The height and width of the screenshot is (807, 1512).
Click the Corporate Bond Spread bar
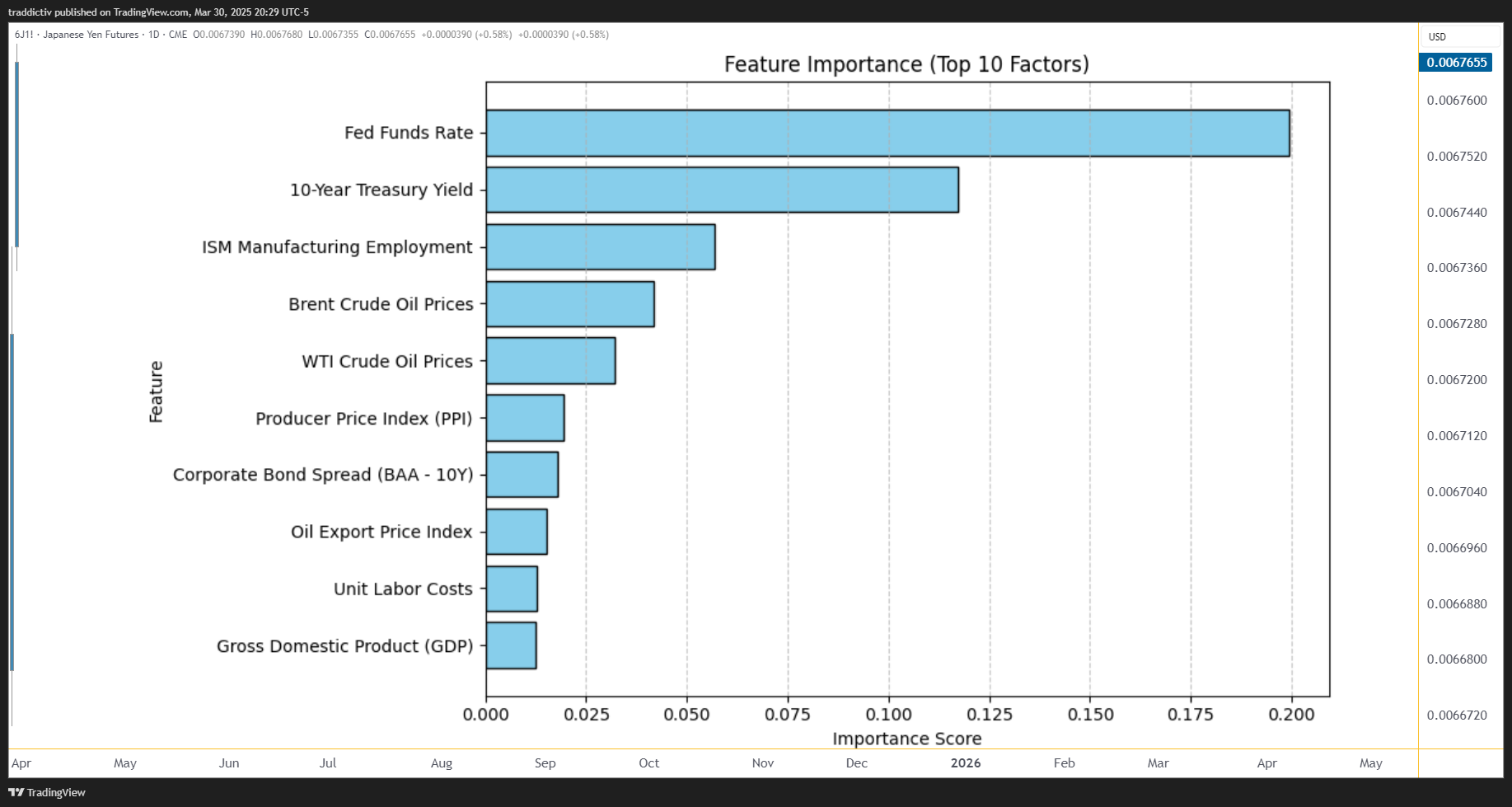(522, 475)
